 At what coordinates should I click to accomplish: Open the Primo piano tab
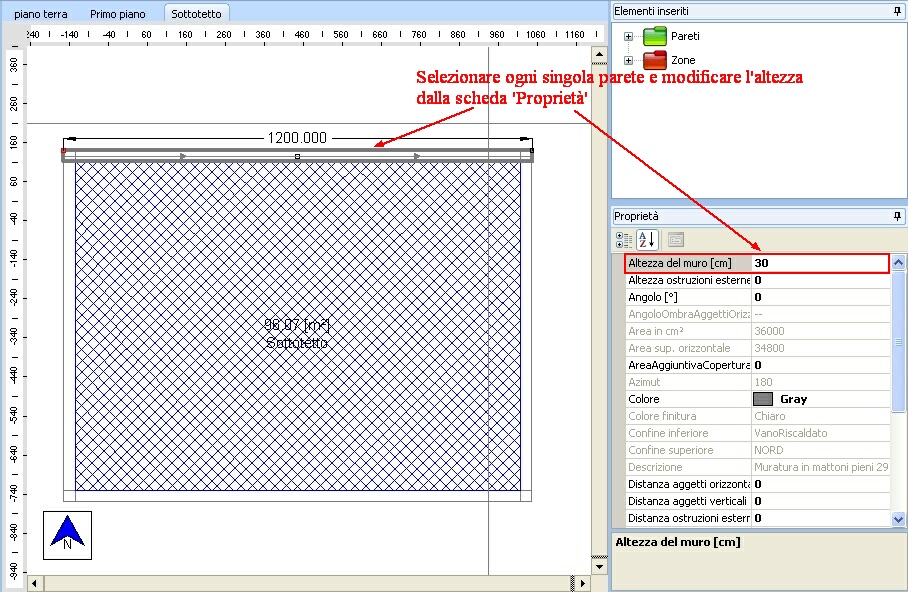(x=117, y=15)
